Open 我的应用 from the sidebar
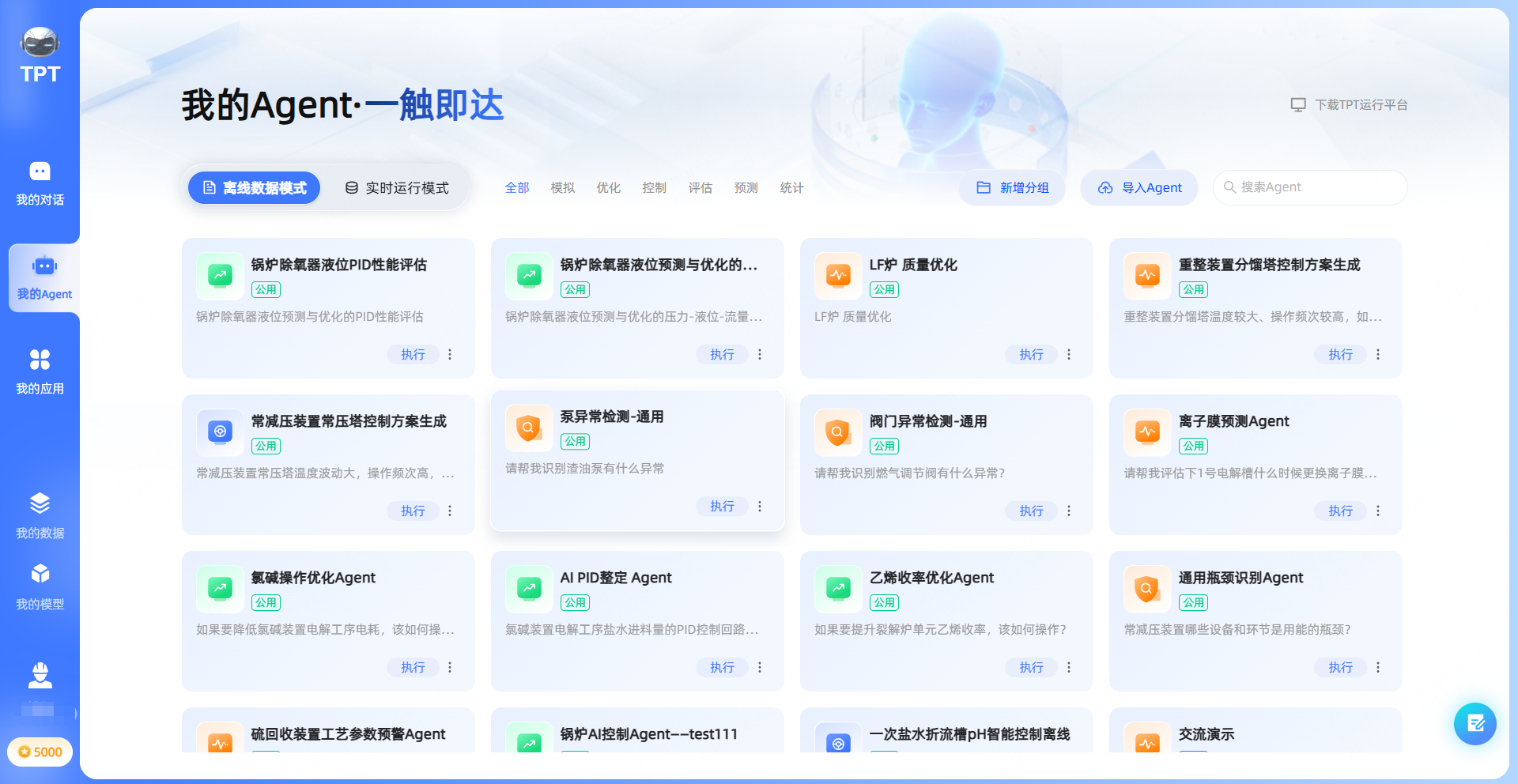Viewport: 1518px width, 784px height. [x=40, y=371]
